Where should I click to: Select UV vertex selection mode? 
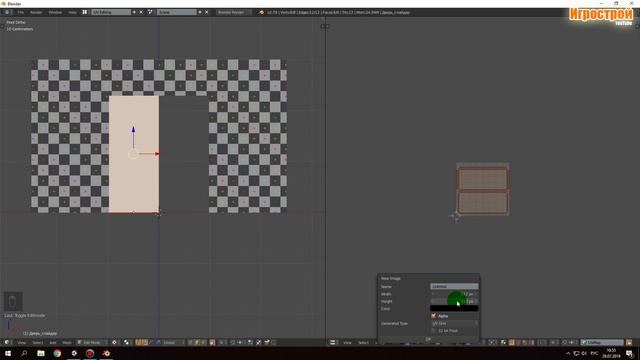(511, 342)
